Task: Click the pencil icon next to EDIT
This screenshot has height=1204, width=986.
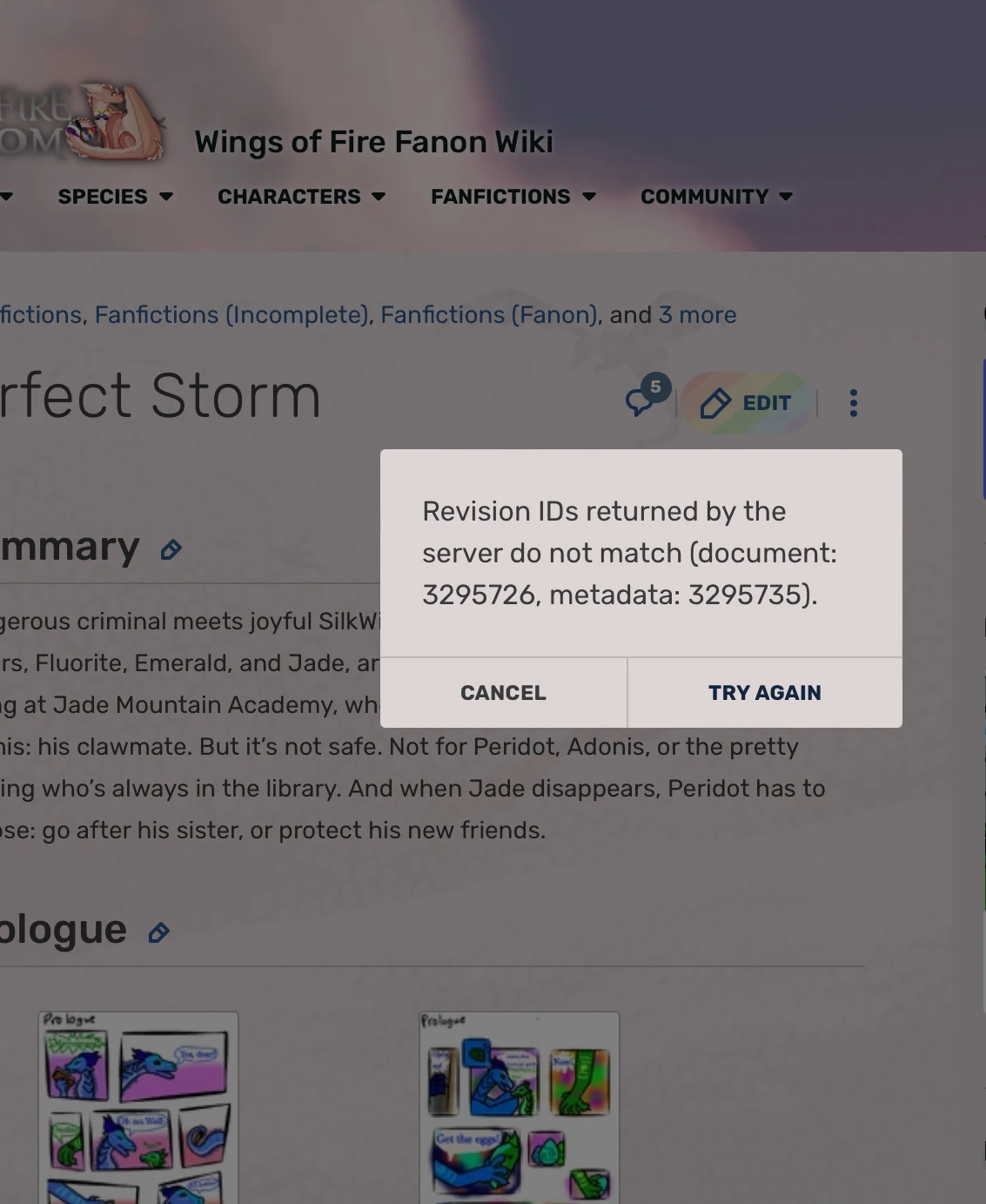Action: 715,403
